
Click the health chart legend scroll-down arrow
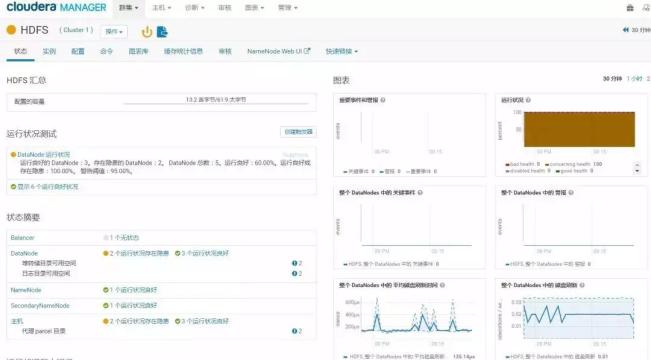pos(637,171)
